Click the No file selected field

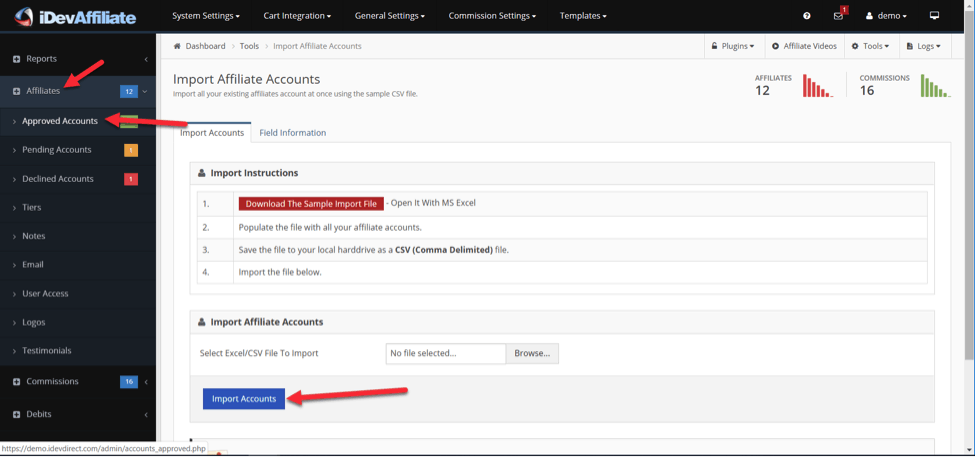446,354
